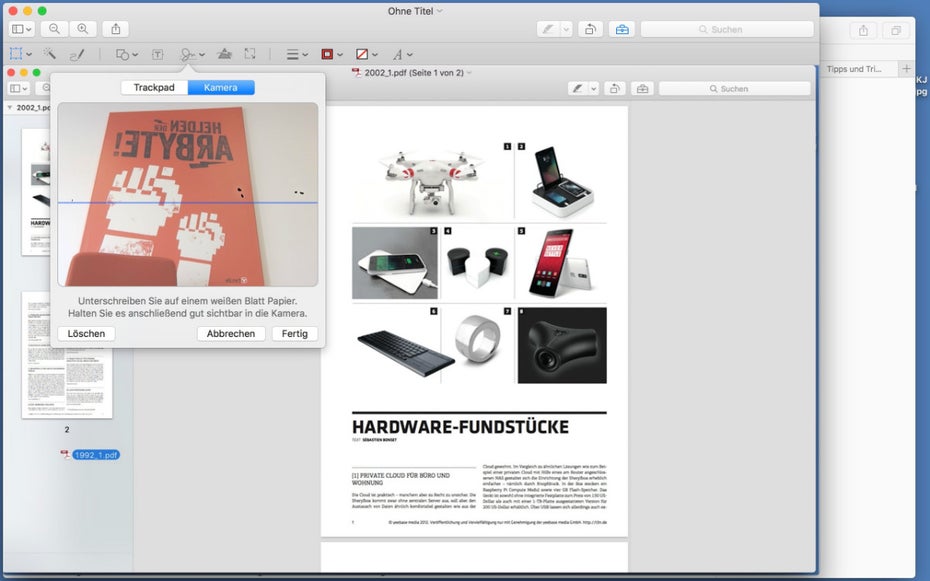
Task: Open the selection tool dropdown
Action: pos(20,54)
